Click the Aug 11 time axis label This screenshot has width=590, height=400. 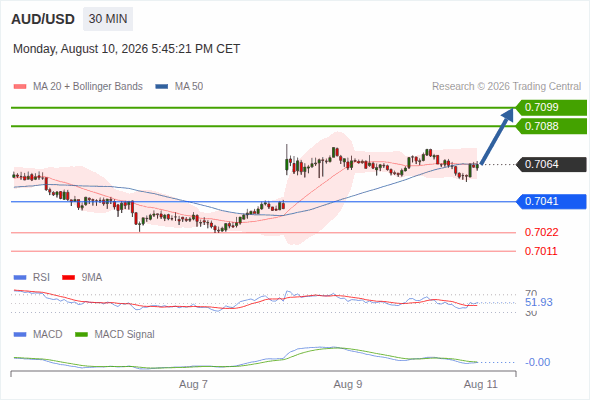[481, 385]
